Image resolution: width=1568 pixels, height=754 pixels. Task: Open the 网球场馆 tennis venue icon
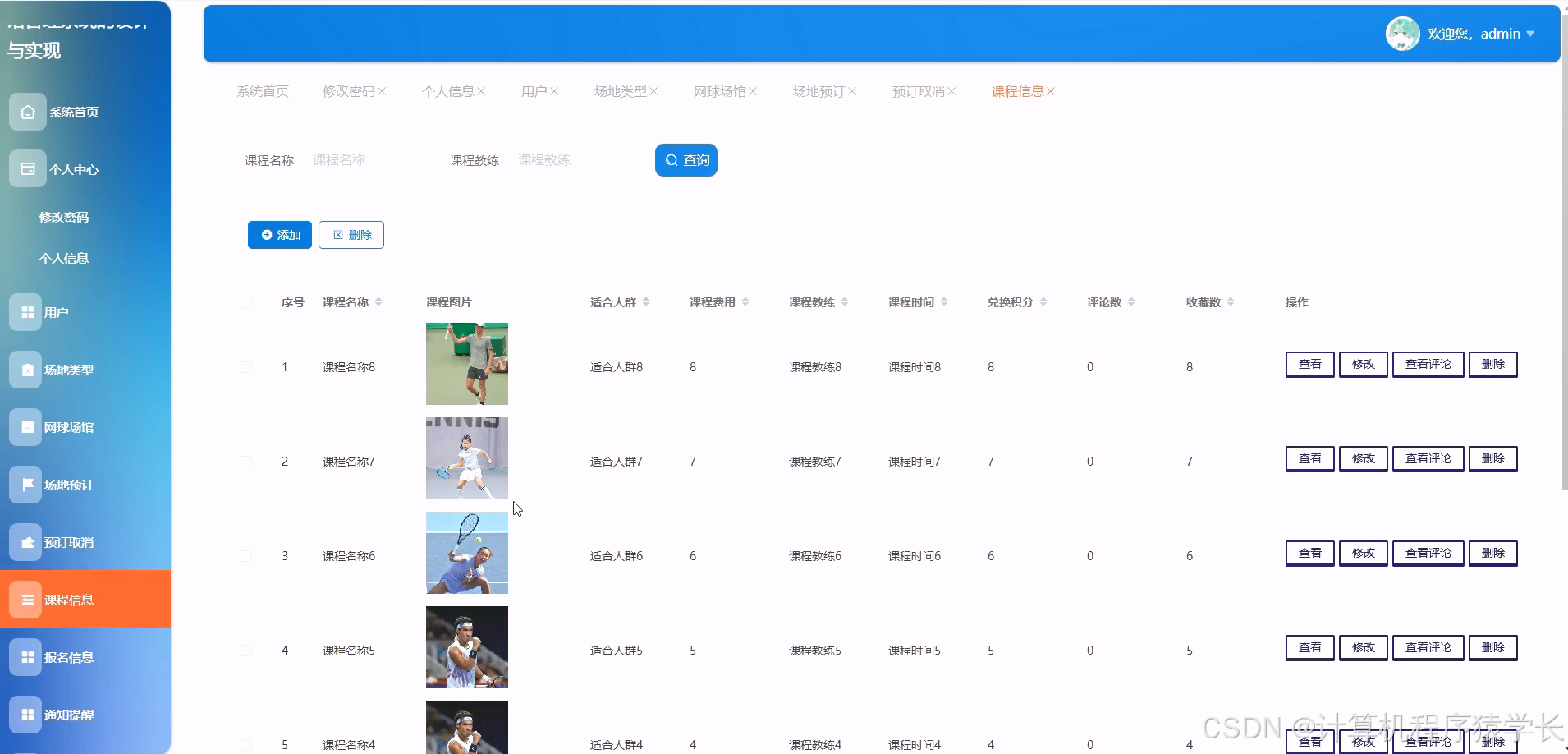(x=25, y=426)
